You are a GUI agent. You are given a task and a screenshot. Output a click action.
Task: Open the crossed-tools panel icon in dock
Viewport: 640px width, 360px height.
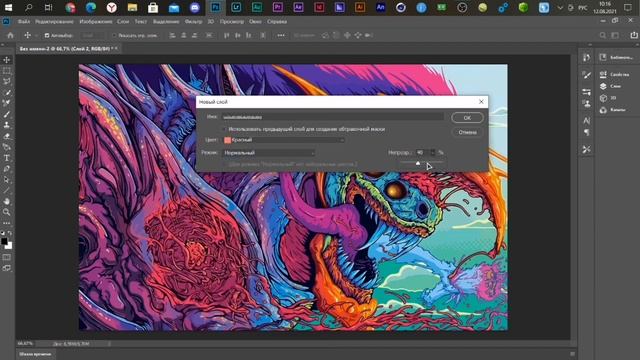[x=587, y=149]
